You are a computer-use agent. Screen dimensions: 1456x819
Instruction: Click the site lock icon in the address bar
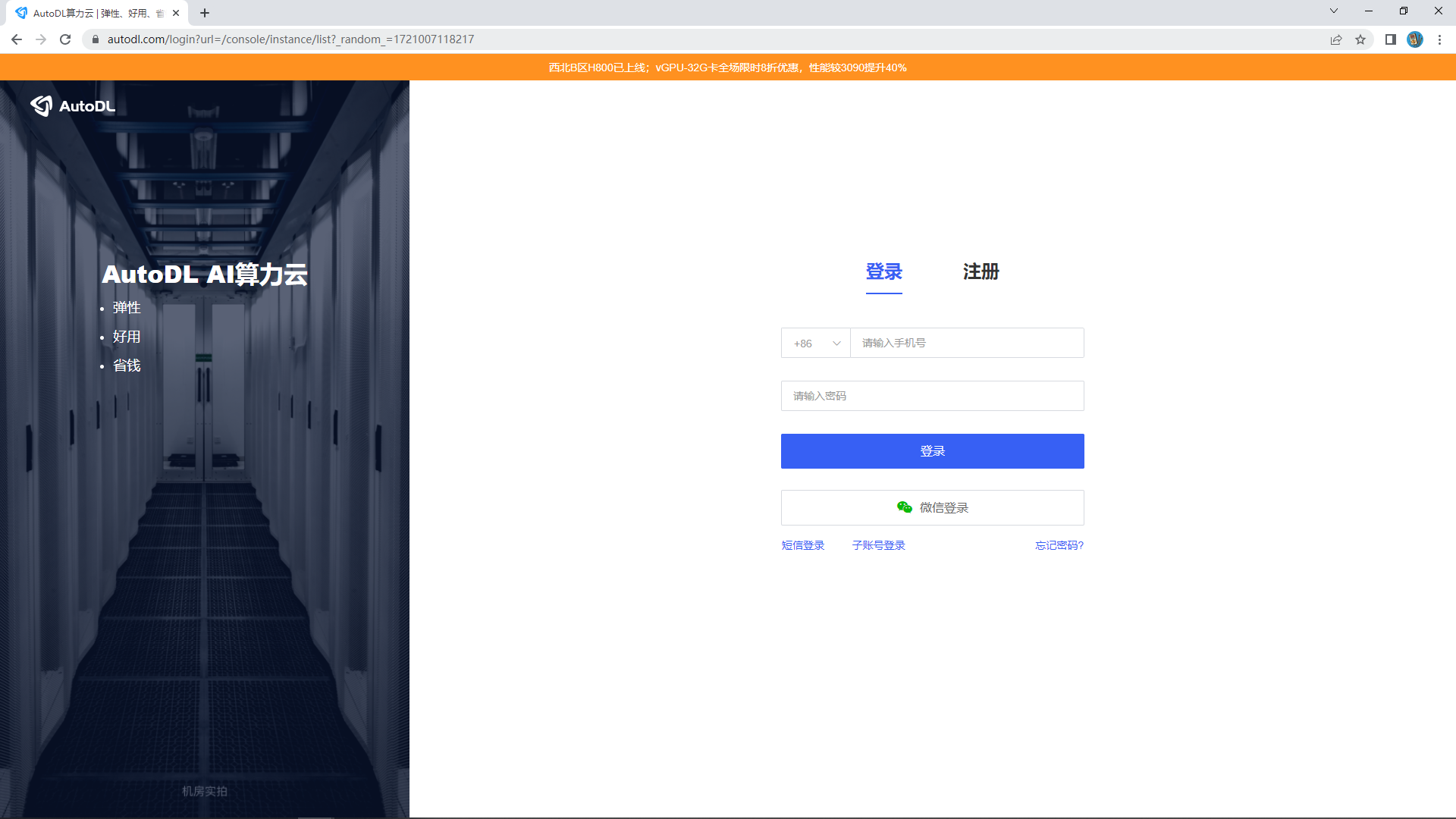click(x=96, y=39)
